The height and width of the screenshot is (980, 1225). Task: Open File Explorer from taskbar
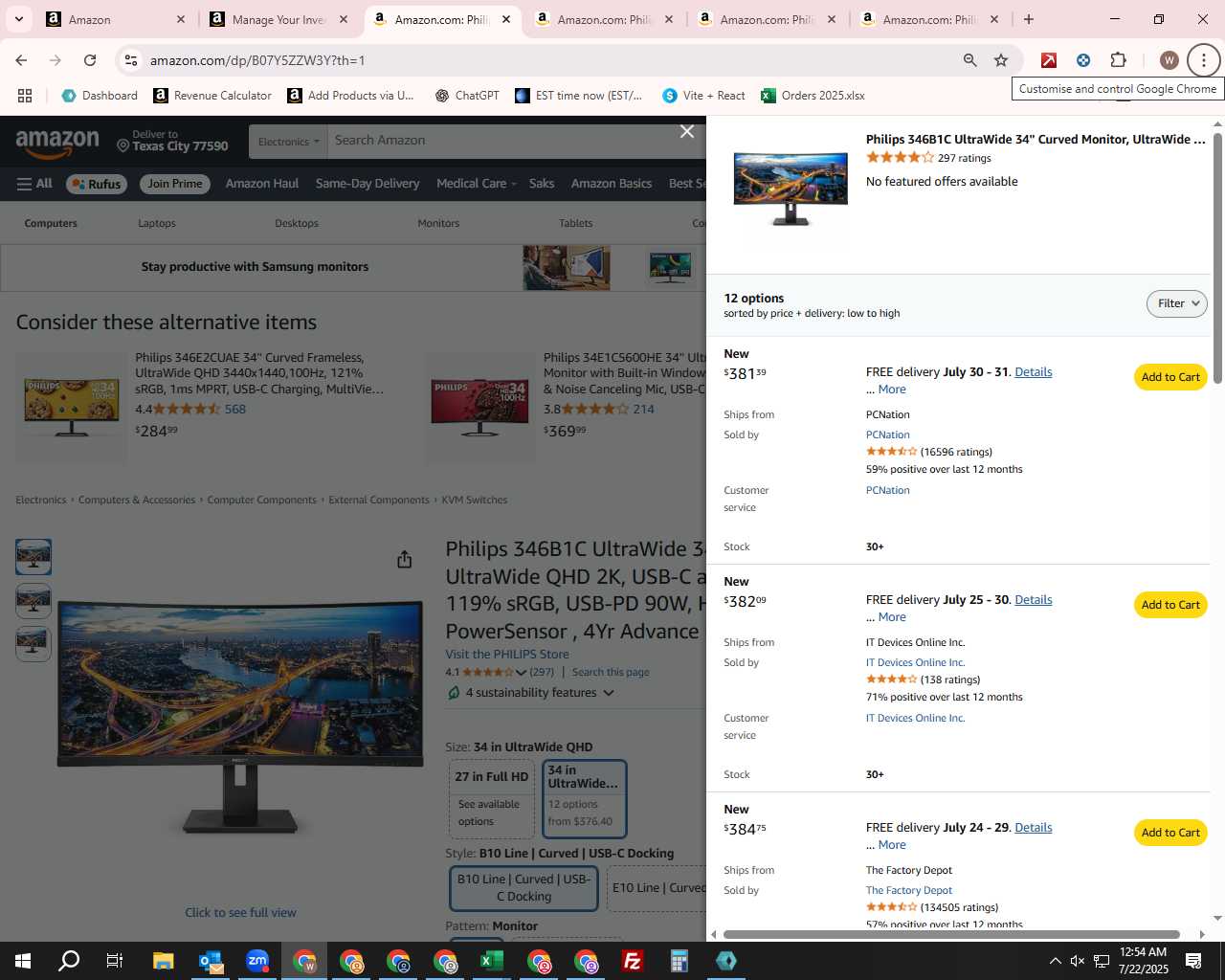[163, 961]
